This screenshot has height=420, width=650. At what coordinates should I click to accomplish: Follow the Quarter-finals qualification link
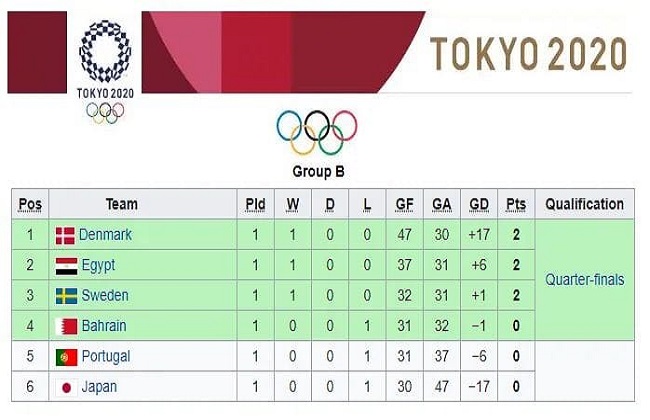[x=585, y=280]
